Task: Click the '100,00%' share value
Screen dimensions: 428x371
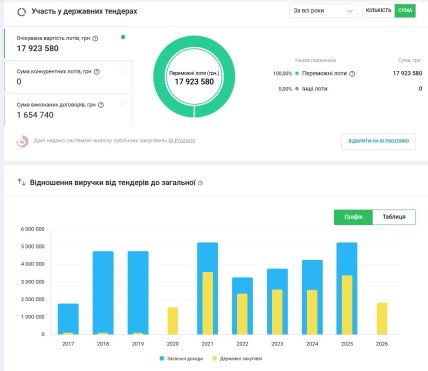Action: pos(282,73)
